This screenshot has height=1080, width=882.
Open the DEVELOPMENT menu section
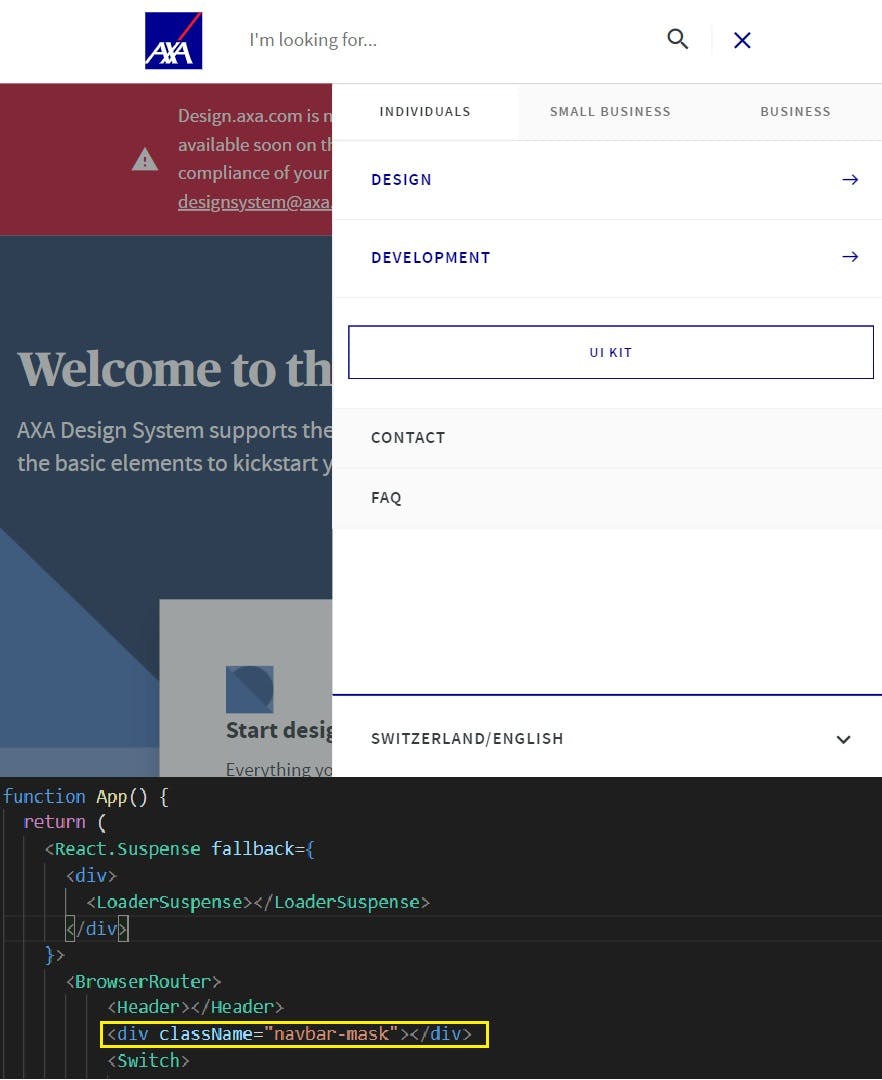pyautogui.click(x=431, y=257)
